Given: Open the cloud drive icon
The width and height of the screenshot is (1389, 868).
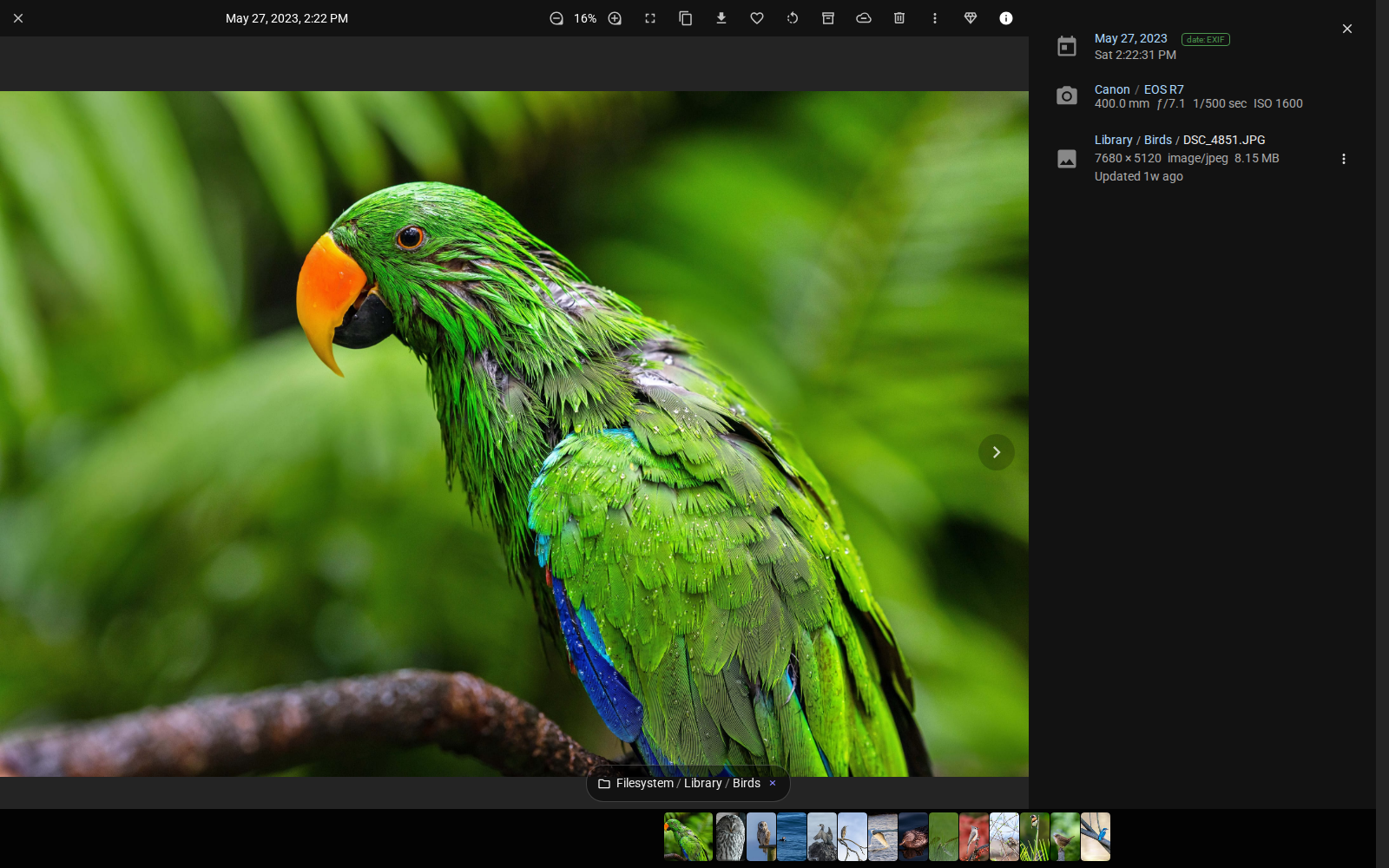Looking at the screenshot, I should [864, 18].
